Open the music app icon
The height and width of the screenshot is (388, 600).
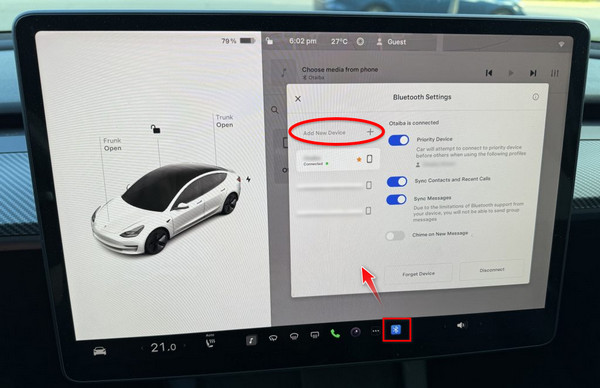[x=251, y=340]
